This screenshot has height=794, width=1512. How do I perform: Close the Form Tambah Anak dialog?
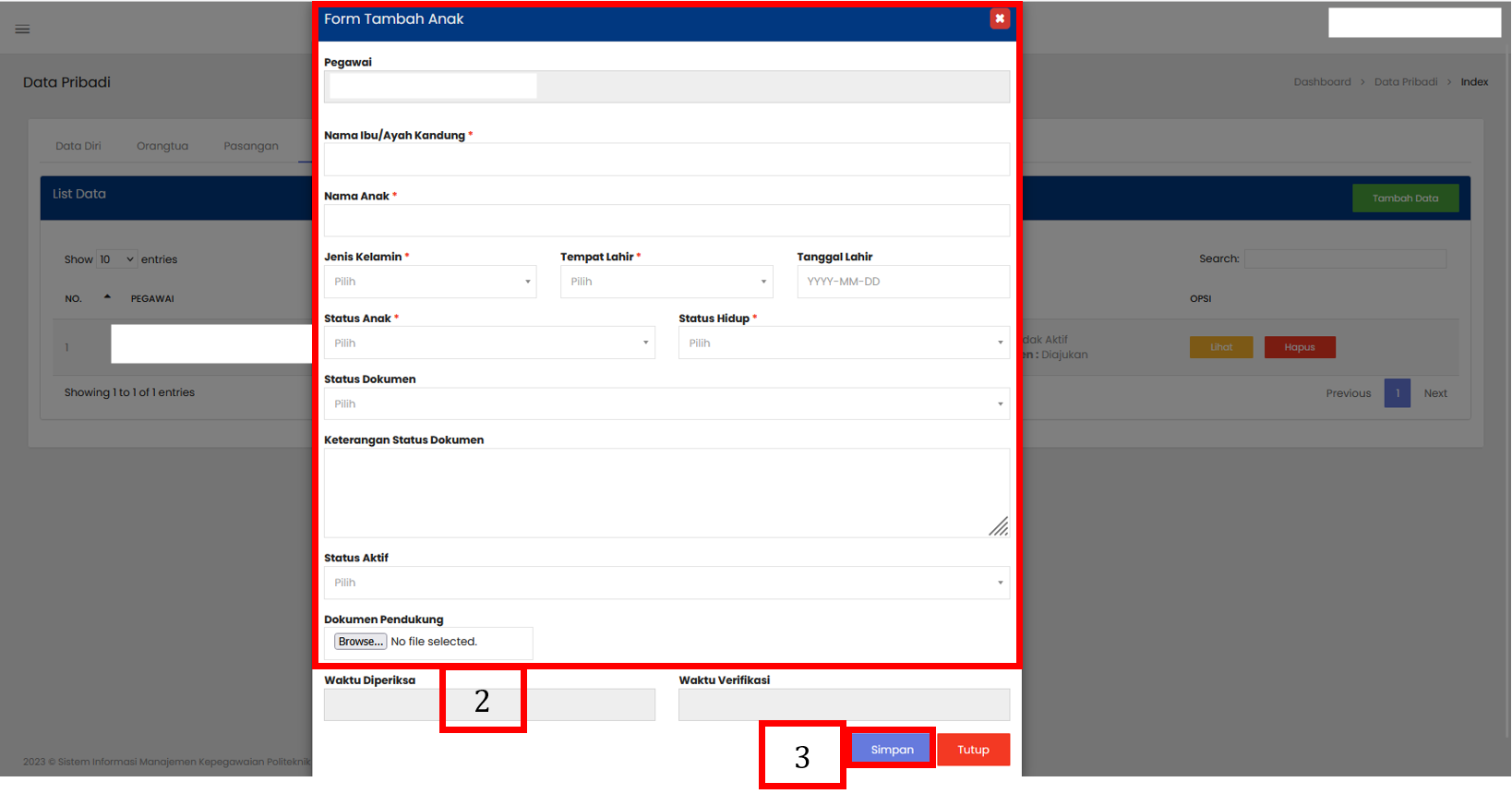(x=999, y=18)
